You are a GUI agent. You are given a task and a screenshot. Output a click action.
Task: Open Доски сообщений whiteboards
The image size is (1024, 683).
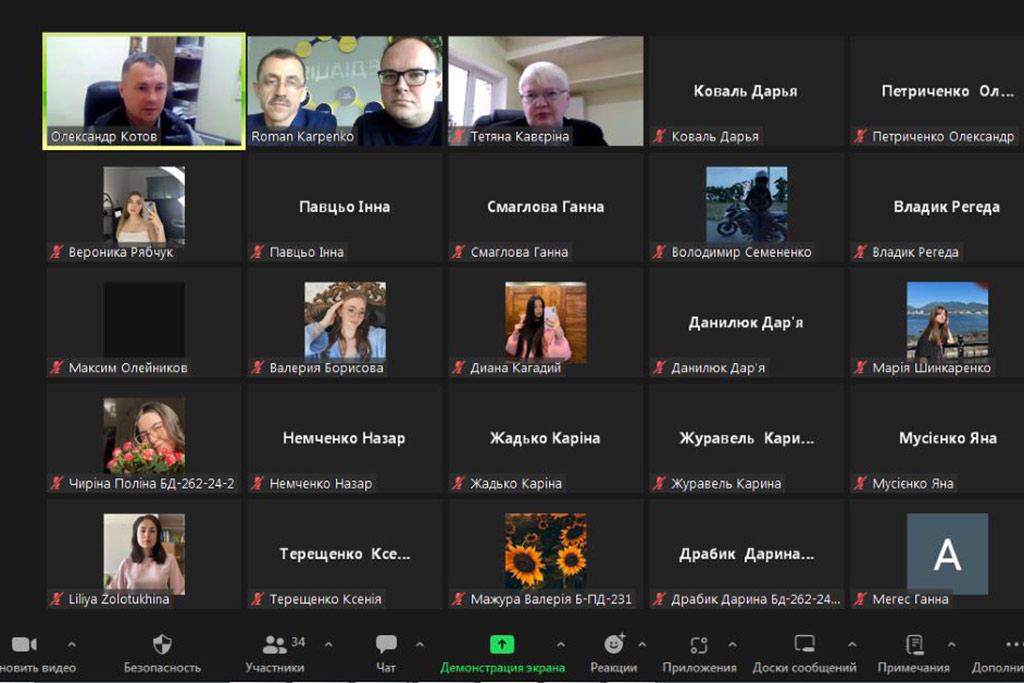(804, 645)
